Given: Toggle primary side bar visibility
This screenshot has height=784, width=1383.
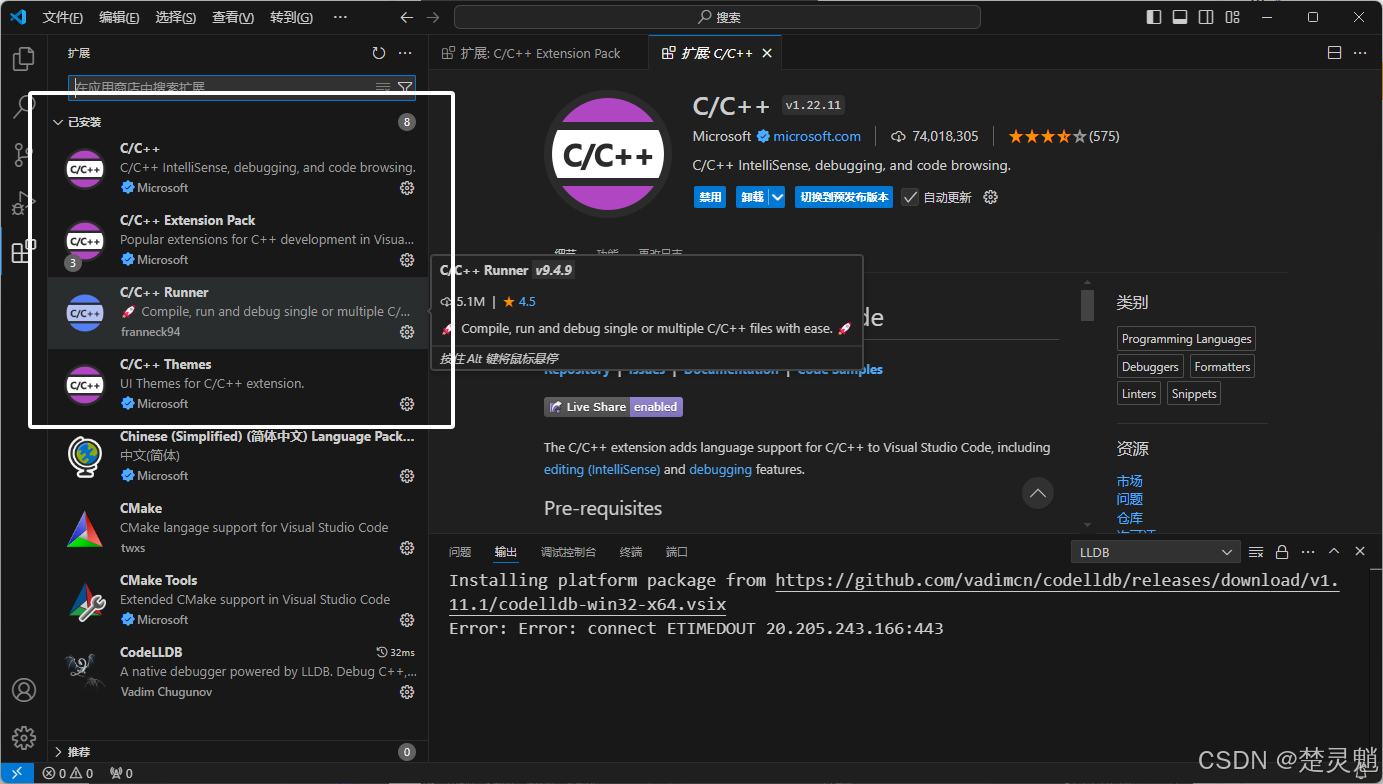Looking at the screenshot, I should pyautogui.click(x=1154, y=17).
